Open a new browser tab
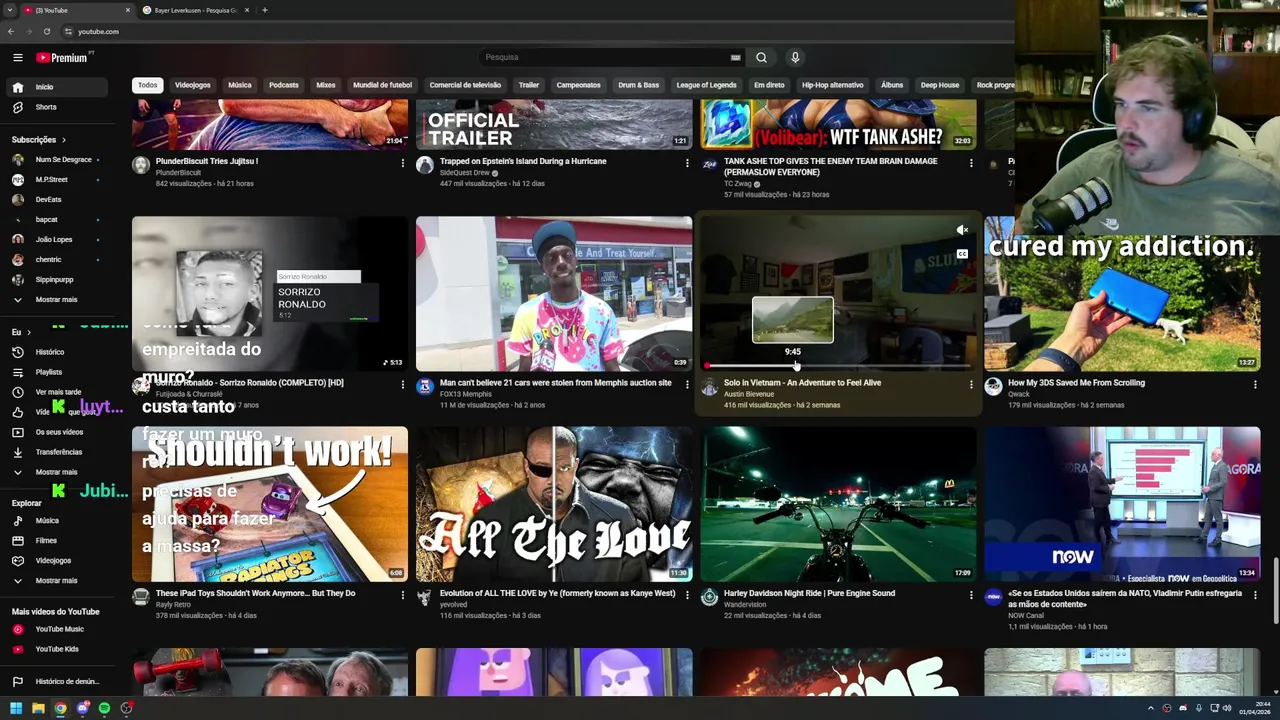 tap(265, 10)
